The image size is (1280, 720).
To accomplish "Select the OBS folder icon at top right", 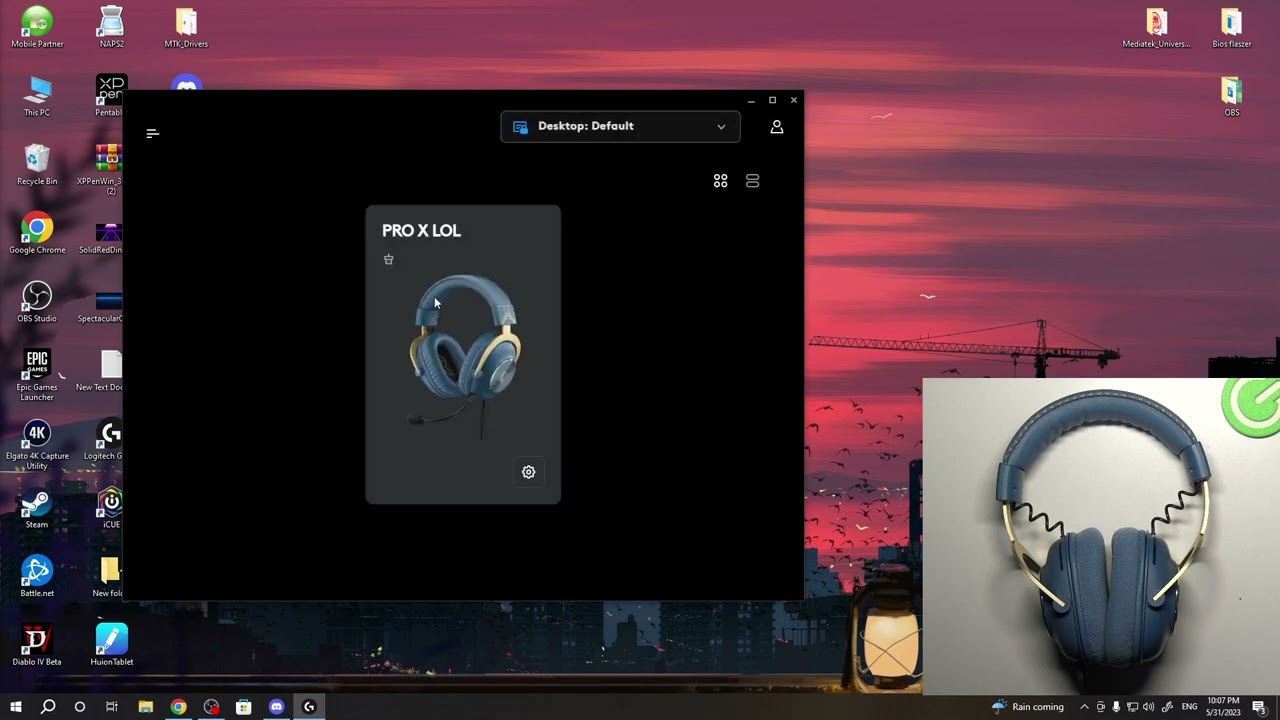I will click(x=1232, y=97).
